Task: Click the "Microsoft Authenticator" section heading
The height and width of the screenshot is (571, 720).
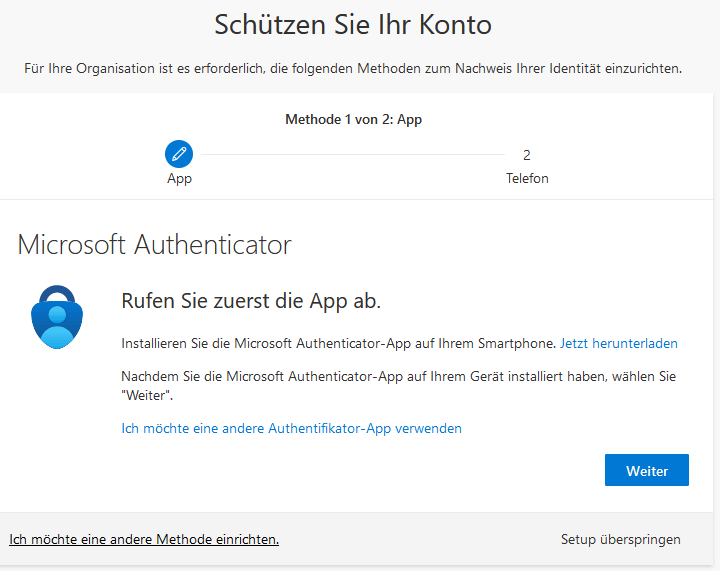Action: pos(155,244)
